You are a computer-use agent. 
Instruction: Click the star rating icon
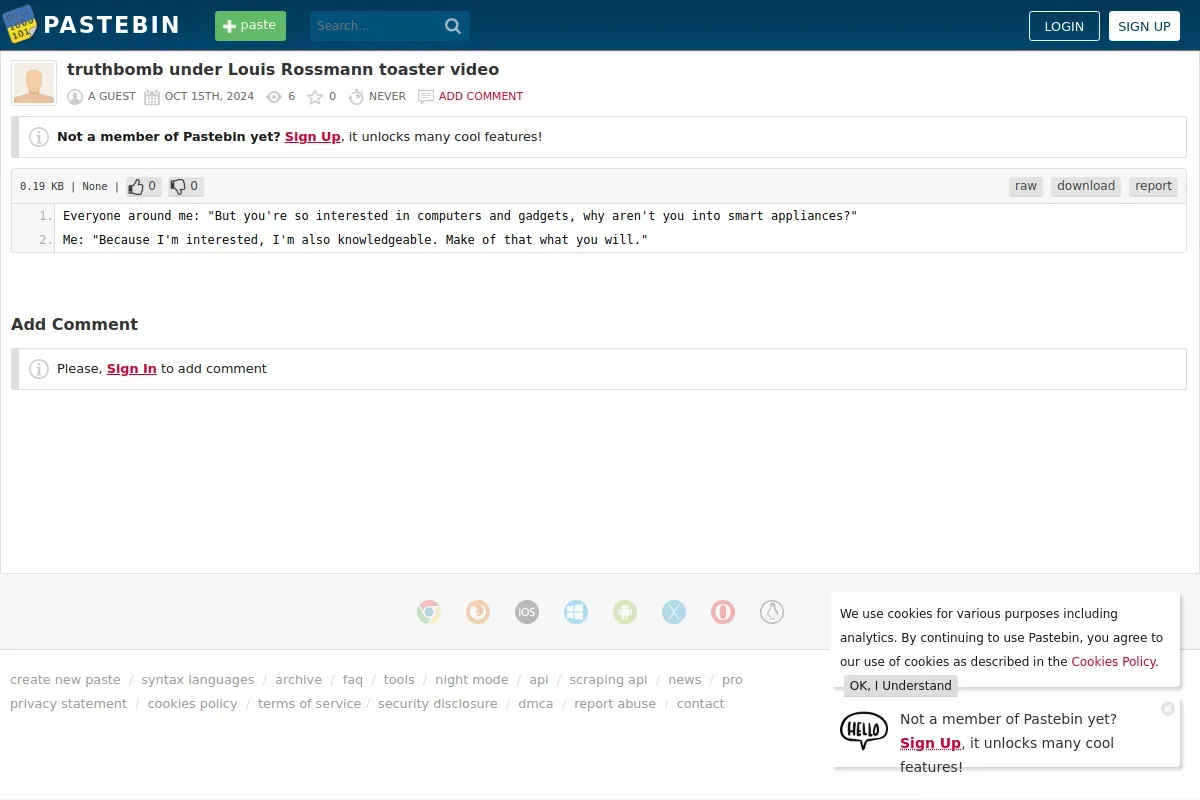click(315, 97)
